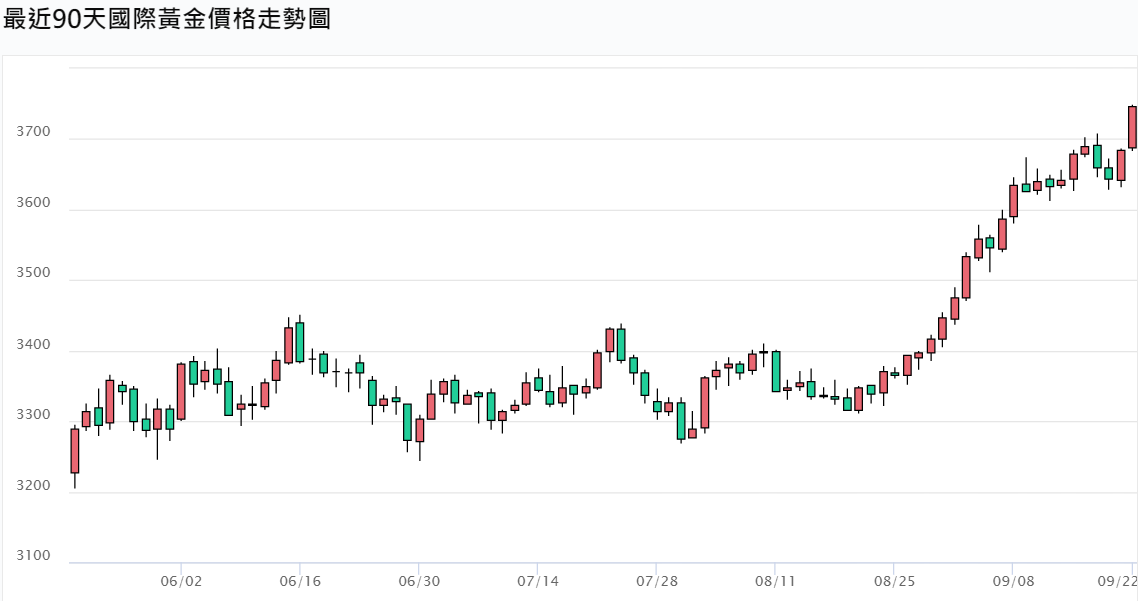Click the 3200 price axis label
The height and width of the screenshot is (601, 1138).
pos(33,486)
